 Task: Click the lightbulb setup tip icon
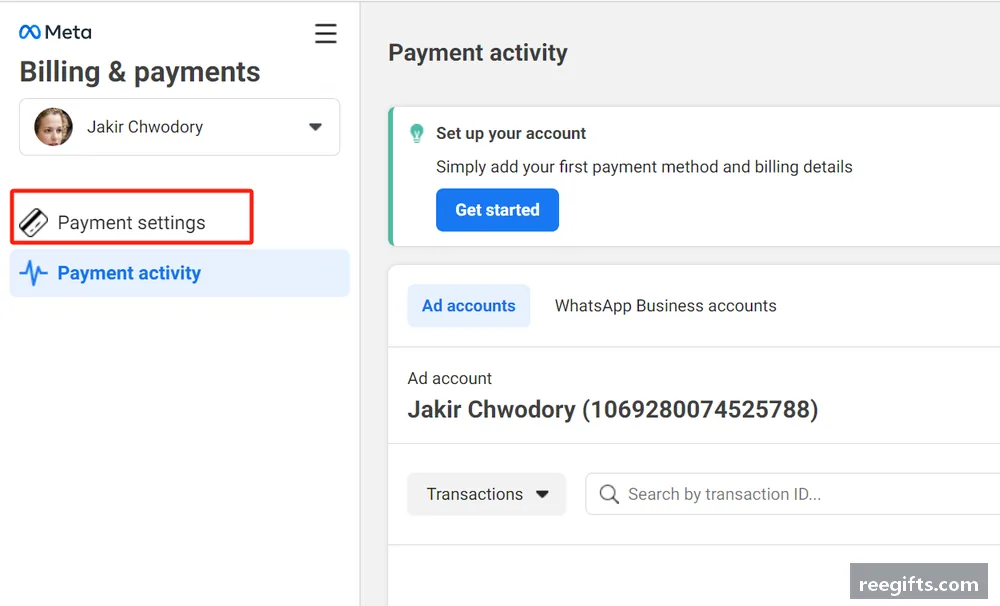tap(416, 133)
